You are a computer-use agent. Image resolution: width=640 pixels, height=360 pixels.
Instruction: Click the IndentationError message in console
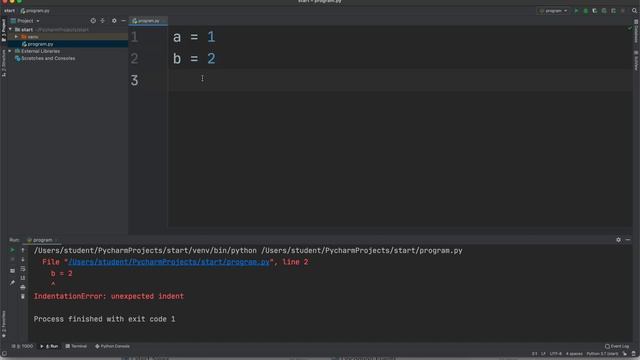click(109, 296)
